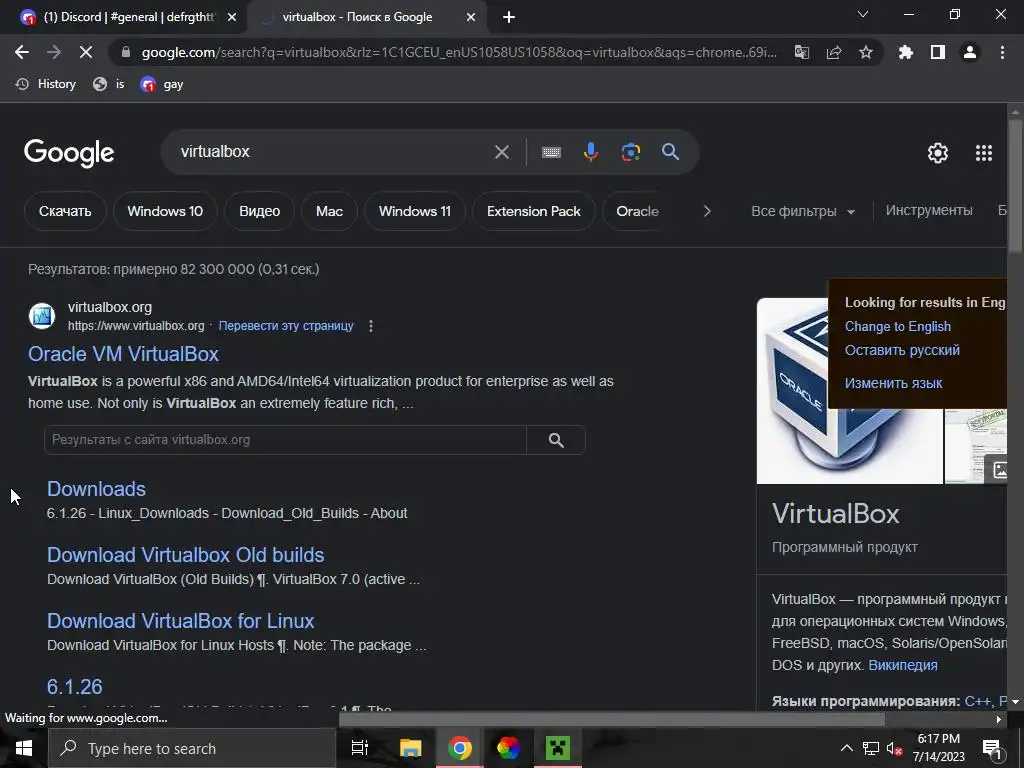Open the Инструменты search tools
1024x768 pixels.
[929, 210]
